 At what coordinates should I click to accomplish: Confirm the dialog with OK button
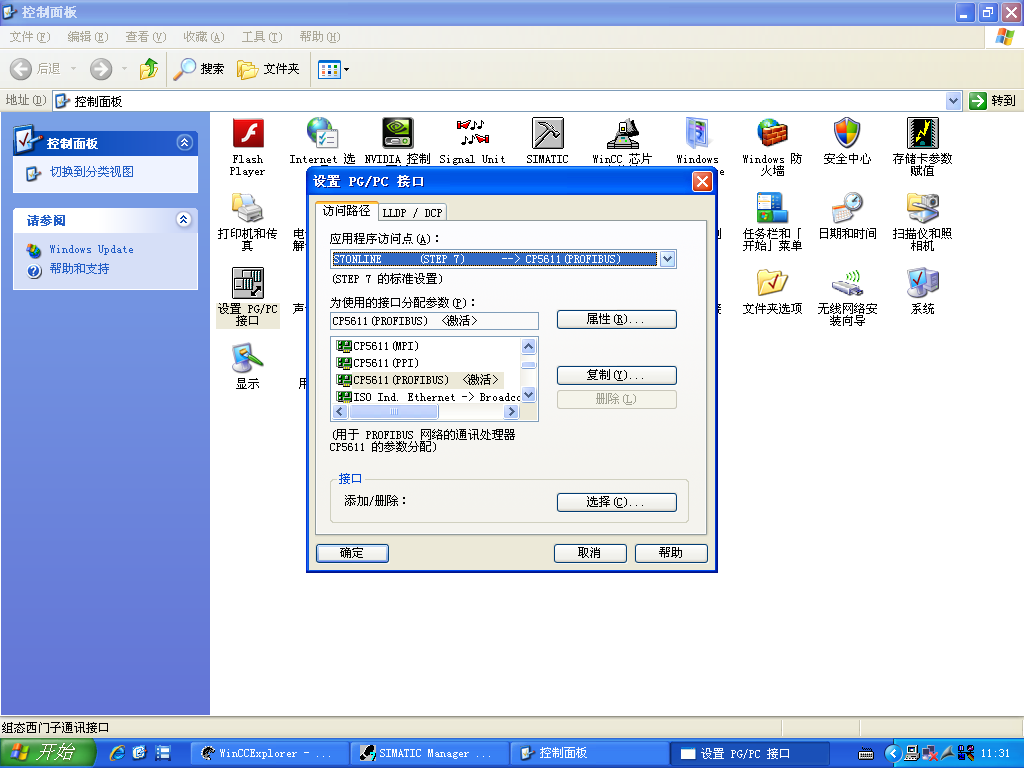pos(352,553)
